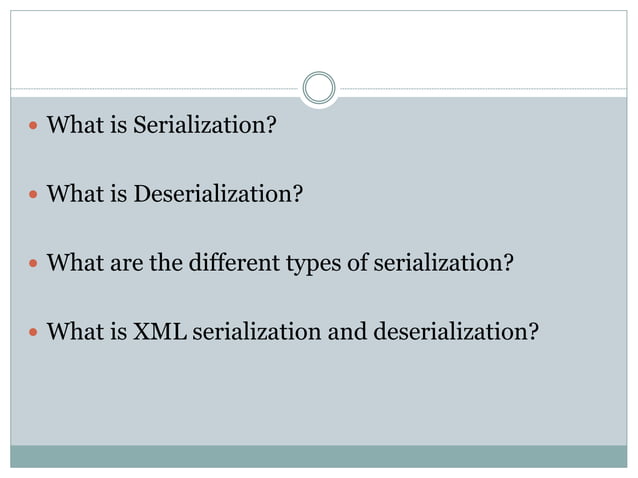The width and height of the screenshot is (638, 478).
Task: Click the bullet before "What is Serialization?"
Action: point(34,127)
